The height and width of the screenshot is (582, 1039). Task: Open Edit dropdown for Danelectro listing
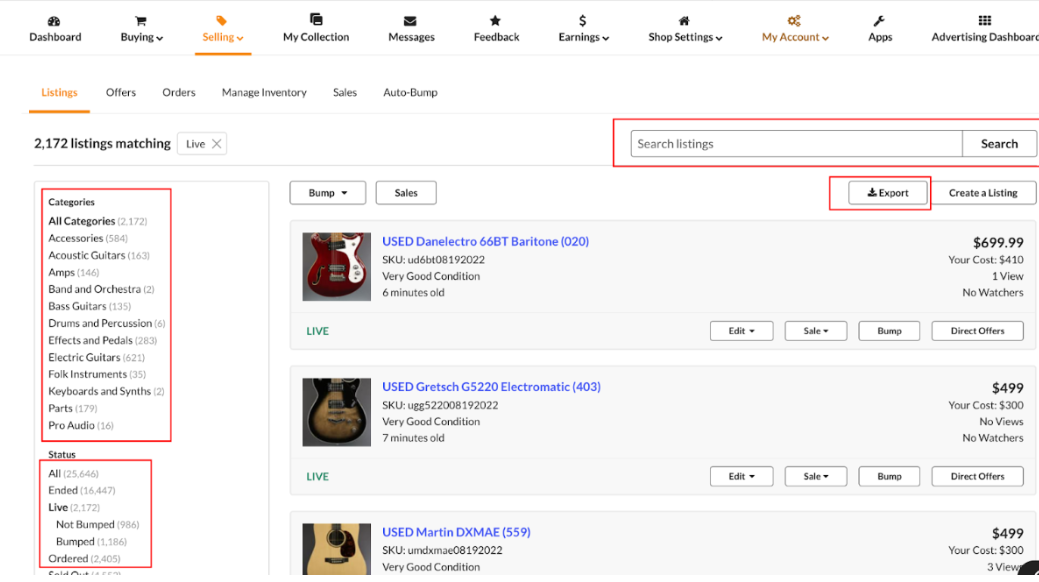(x=741, y=331)
